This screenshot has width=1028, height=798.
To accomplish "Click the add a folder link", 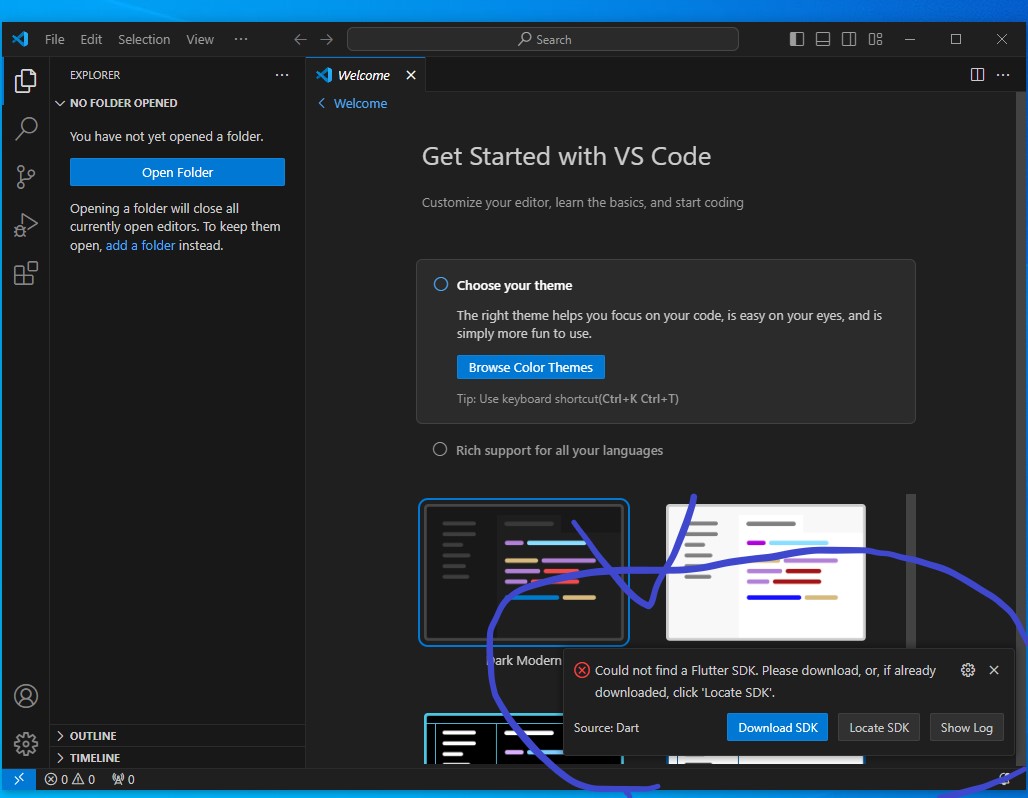I will click(140, 245).
